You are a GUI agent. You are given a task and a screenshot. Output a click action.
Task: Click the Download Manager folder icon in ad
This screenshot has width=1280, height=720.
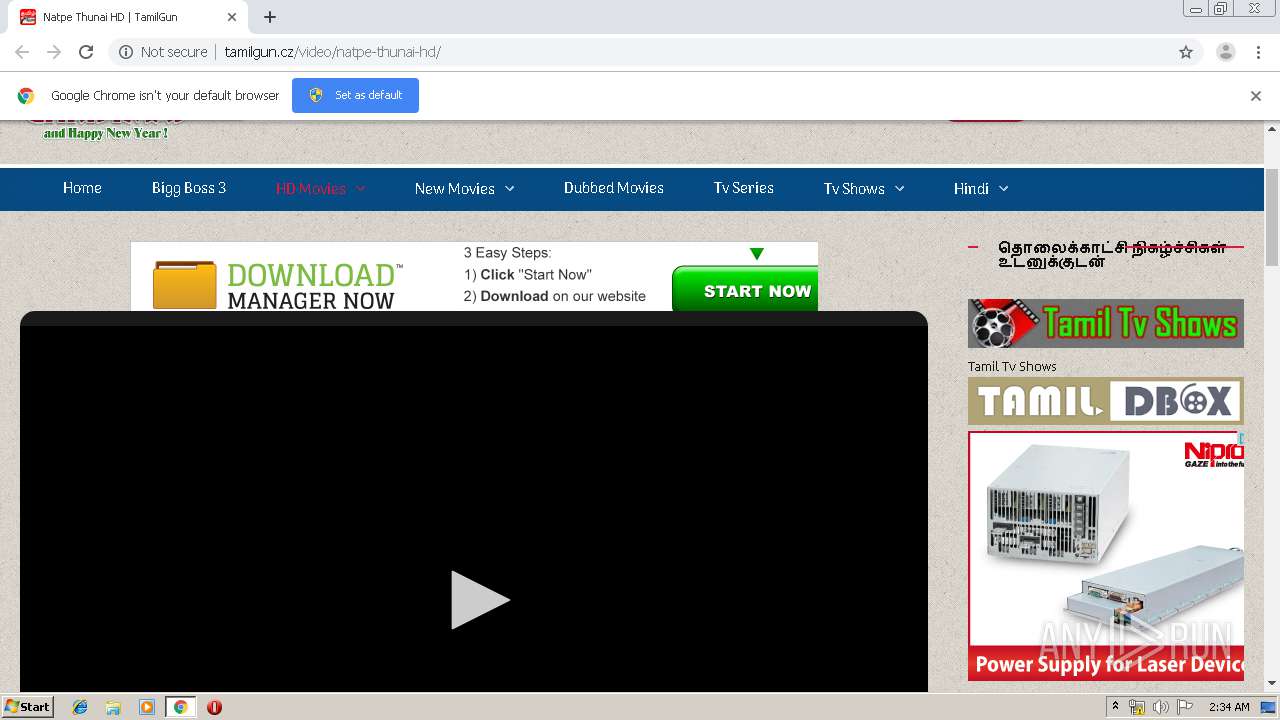184,285
